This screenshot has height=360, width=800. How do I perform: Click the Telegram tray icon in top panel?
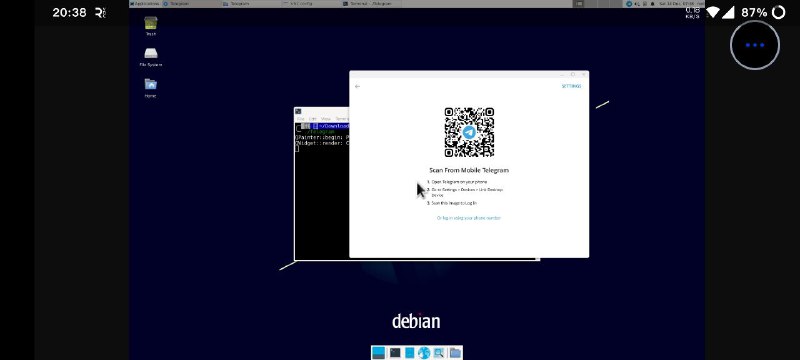tap(629, 4)
